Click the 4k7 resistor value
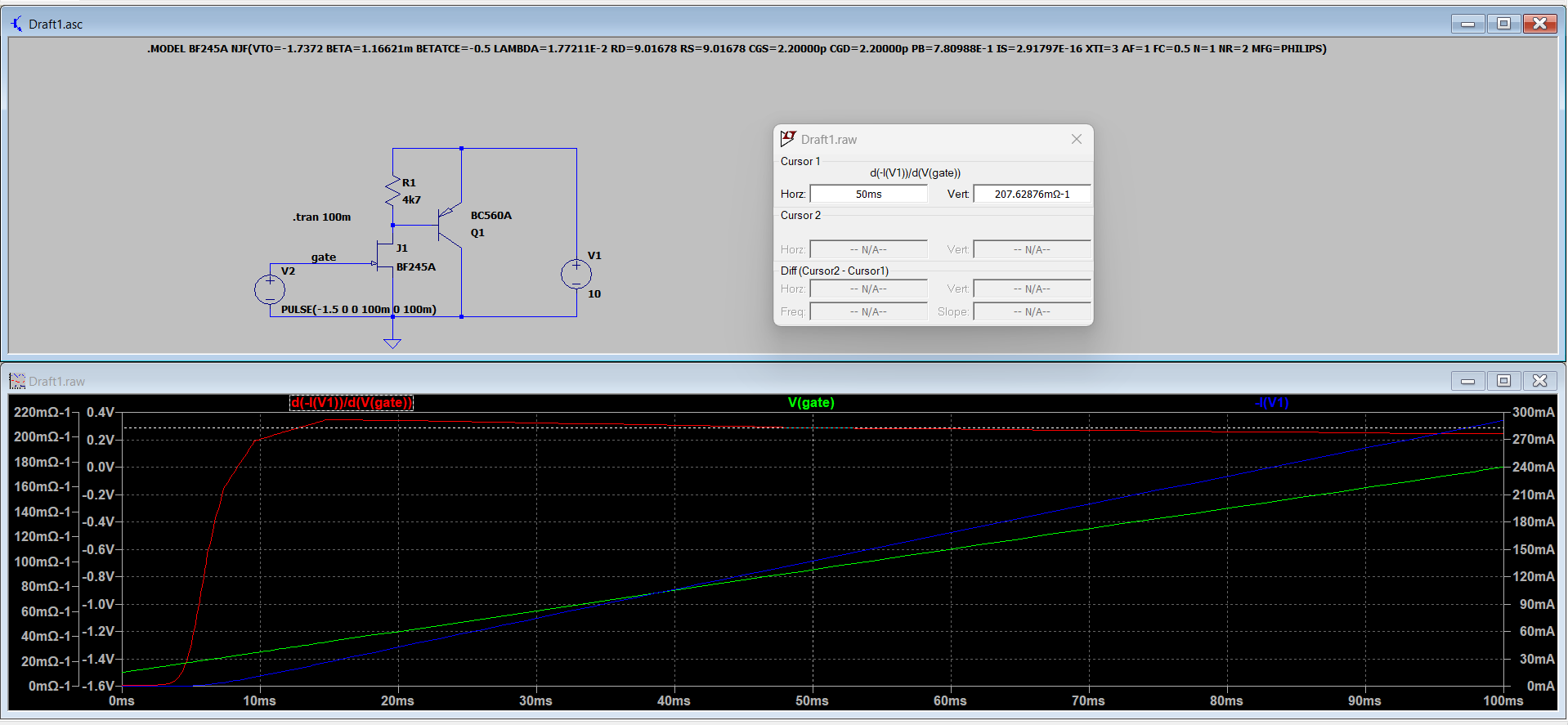The height and width of the screenshot is (725, 1568). 411,199
